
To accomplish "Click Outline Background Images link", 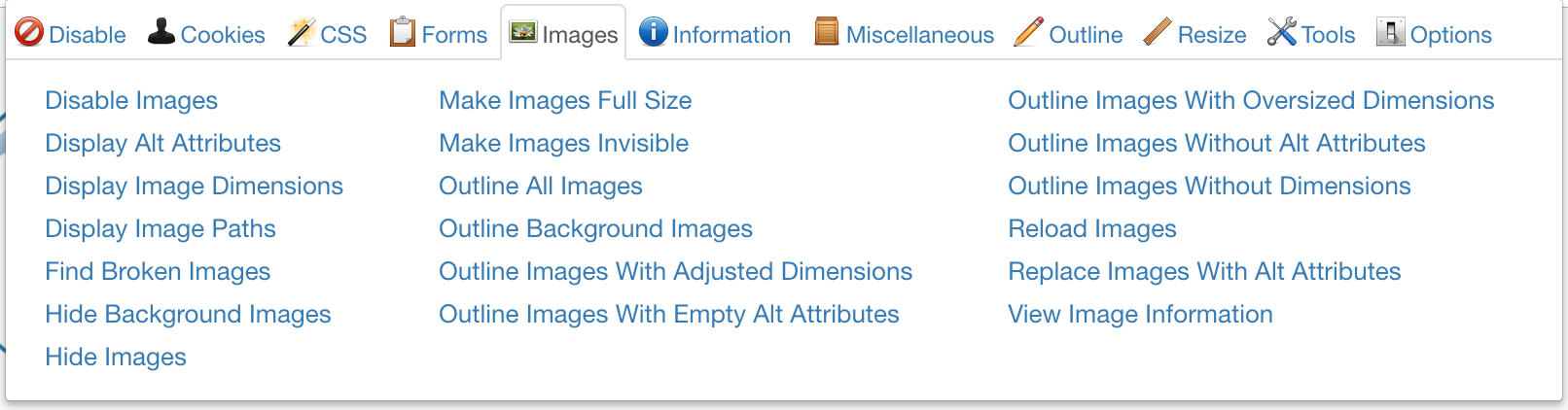I will coord(595,228).
